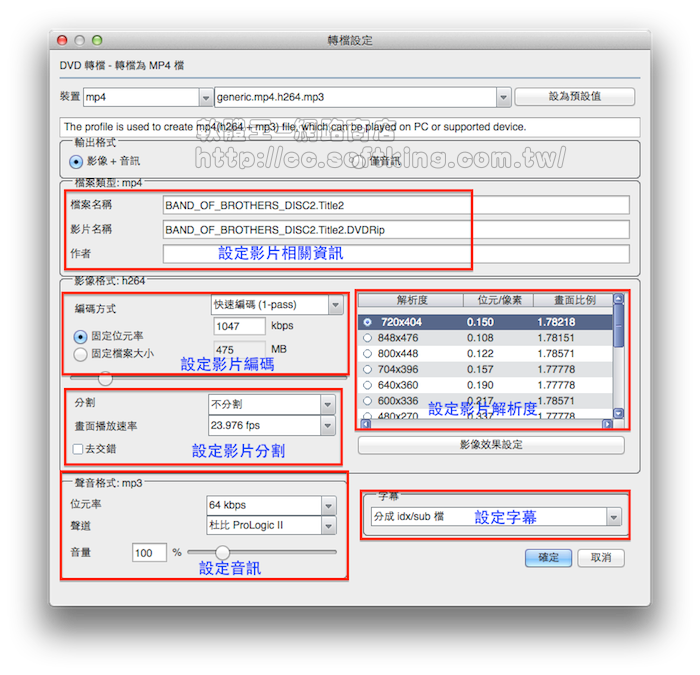Viewport: 700px width, 675px height.
Task: Select 影像 + 音訊 output format radio button
Action: pyautogui.click(x=76, y=160)
